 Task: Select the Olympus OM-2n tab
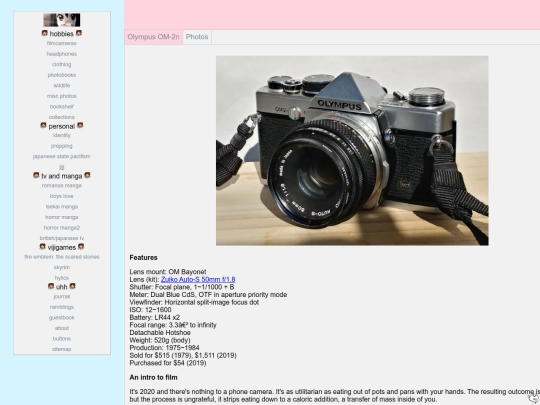pos(154,37)
